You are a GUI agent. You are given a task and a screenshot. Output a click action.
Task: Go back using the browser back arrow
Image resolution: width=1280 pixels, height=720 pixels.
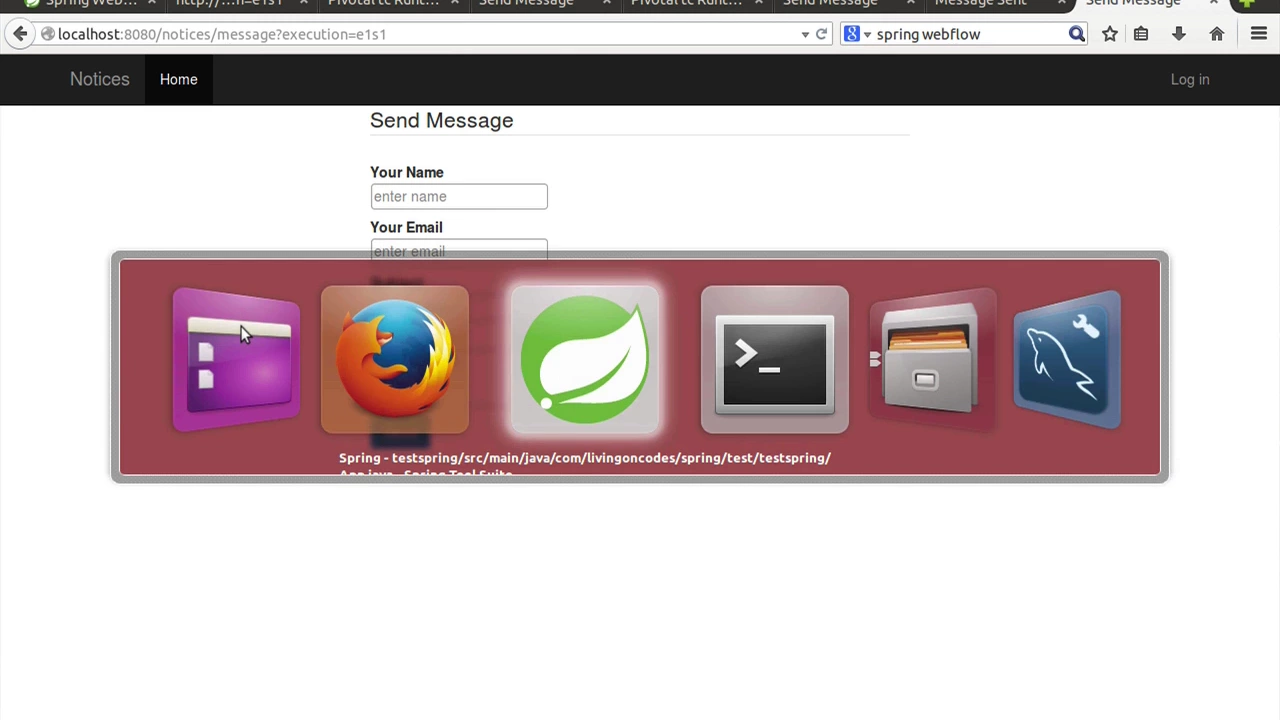point(20,34)
